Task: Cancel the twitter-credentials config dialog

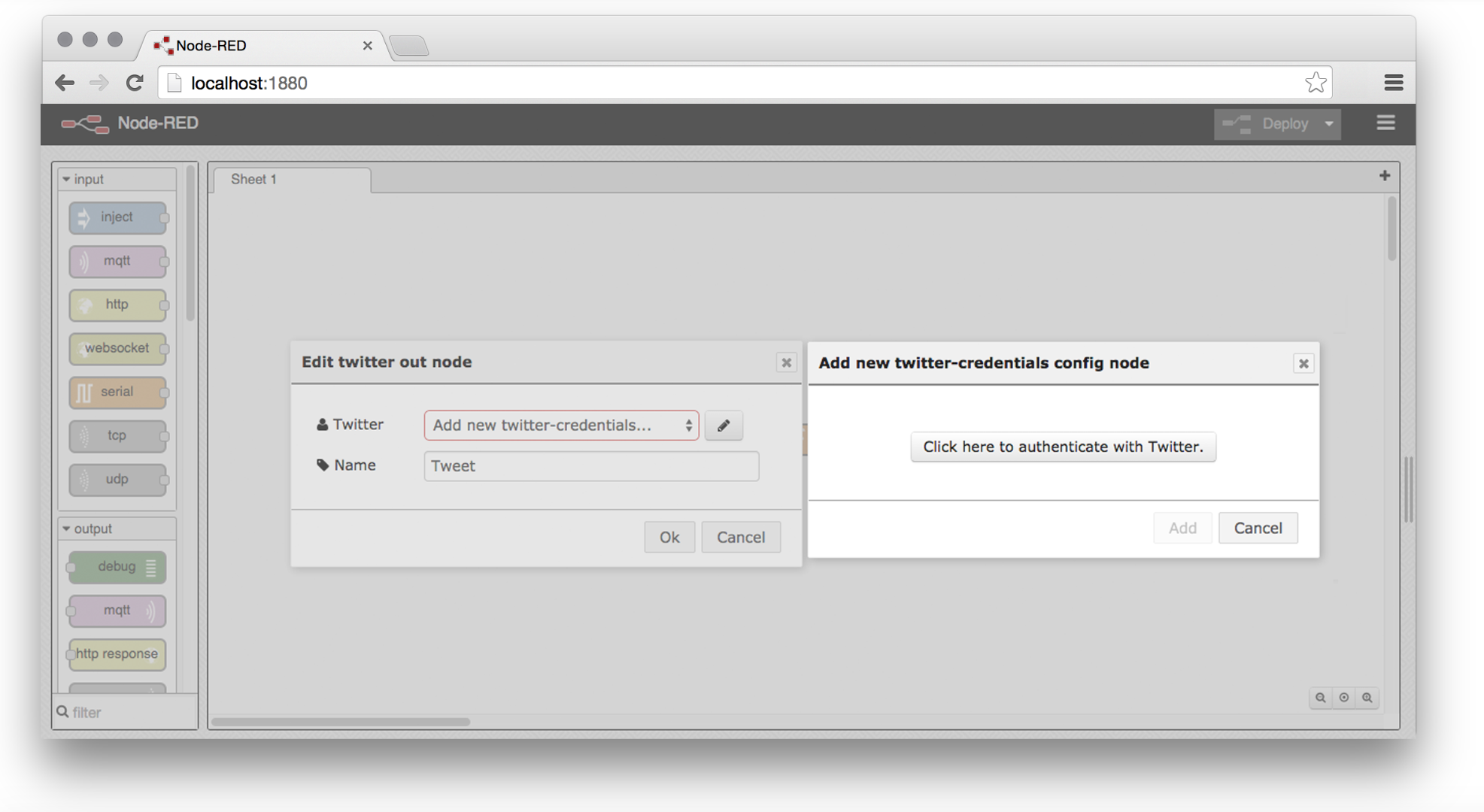Action: tap(1258, 528)
